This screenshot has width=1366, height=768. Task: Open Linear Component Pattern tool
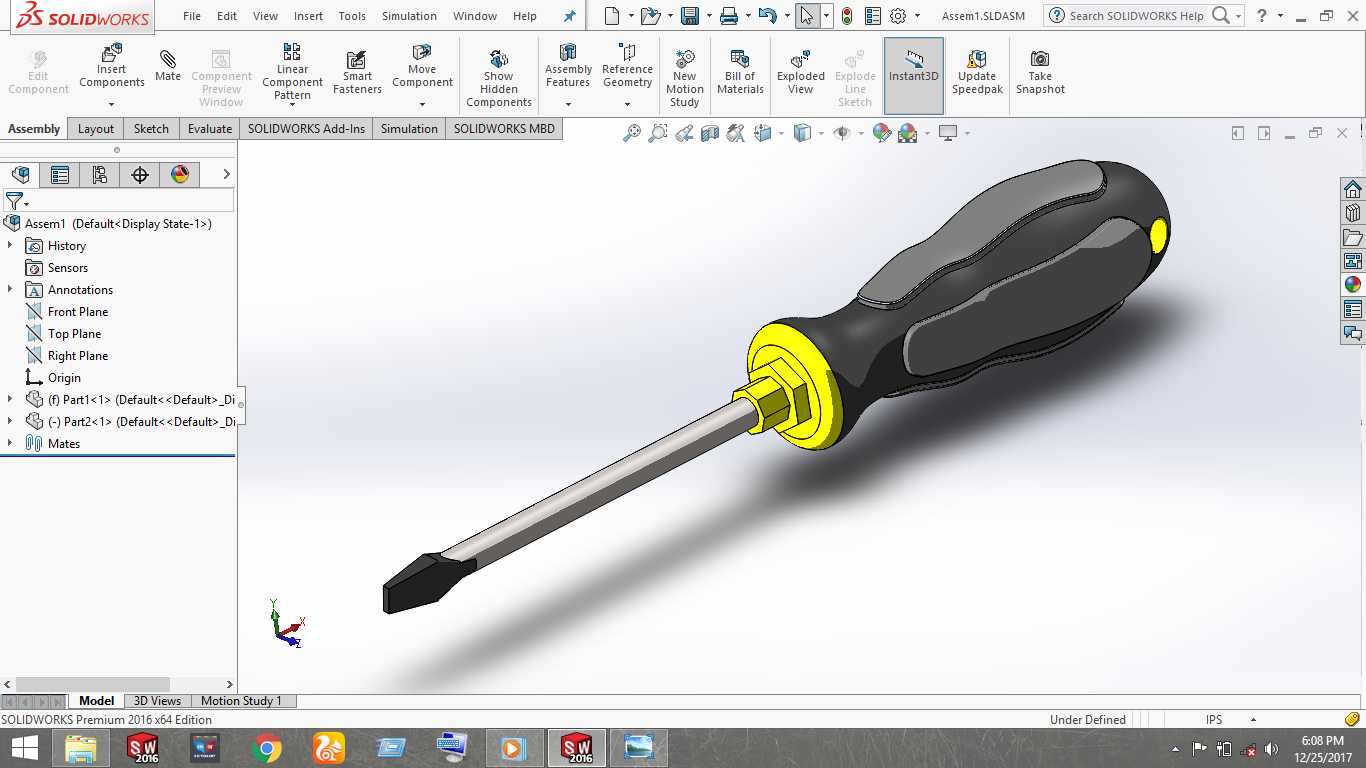(292, 71)
